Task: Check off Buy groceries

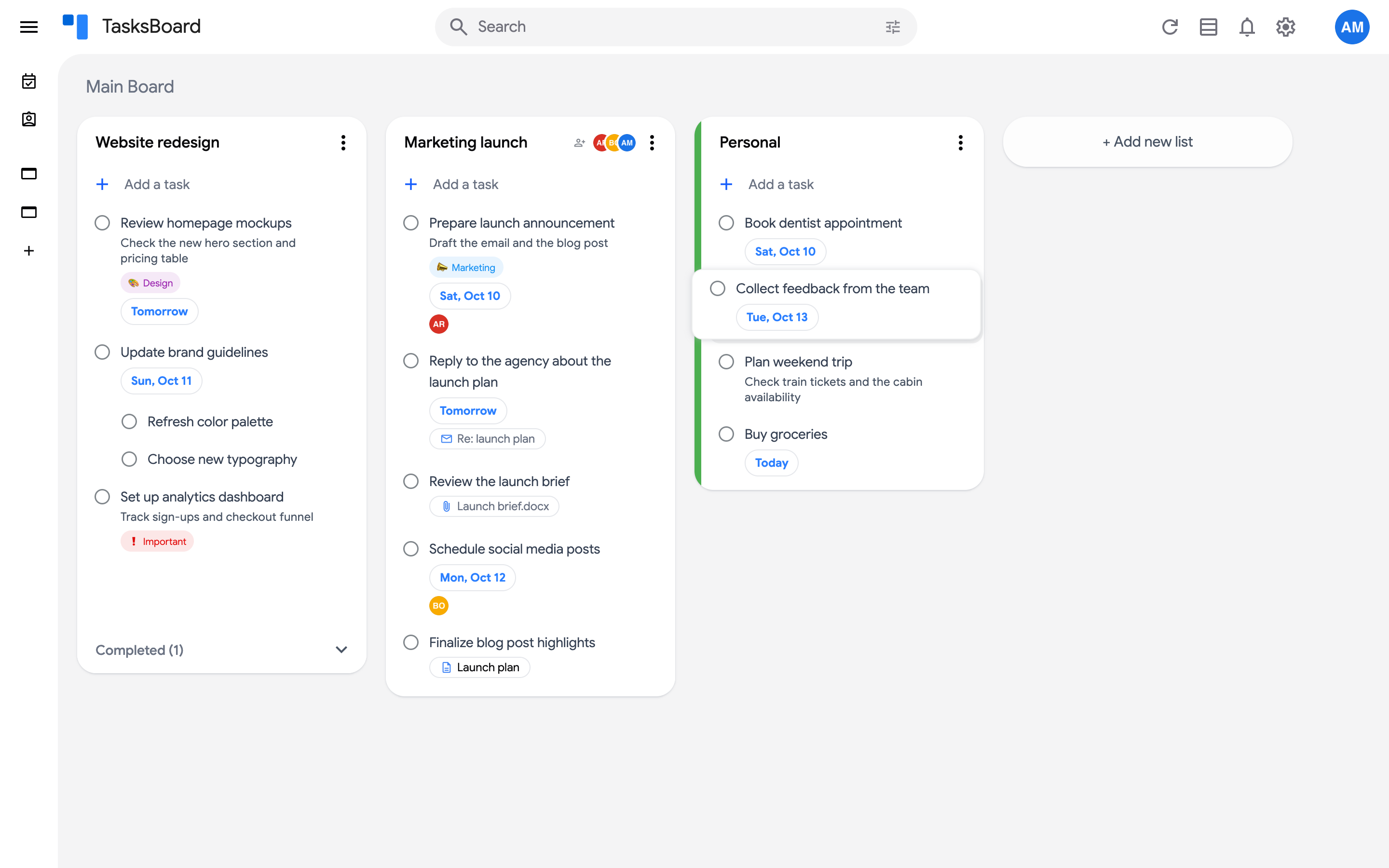Action: (726, 434)
